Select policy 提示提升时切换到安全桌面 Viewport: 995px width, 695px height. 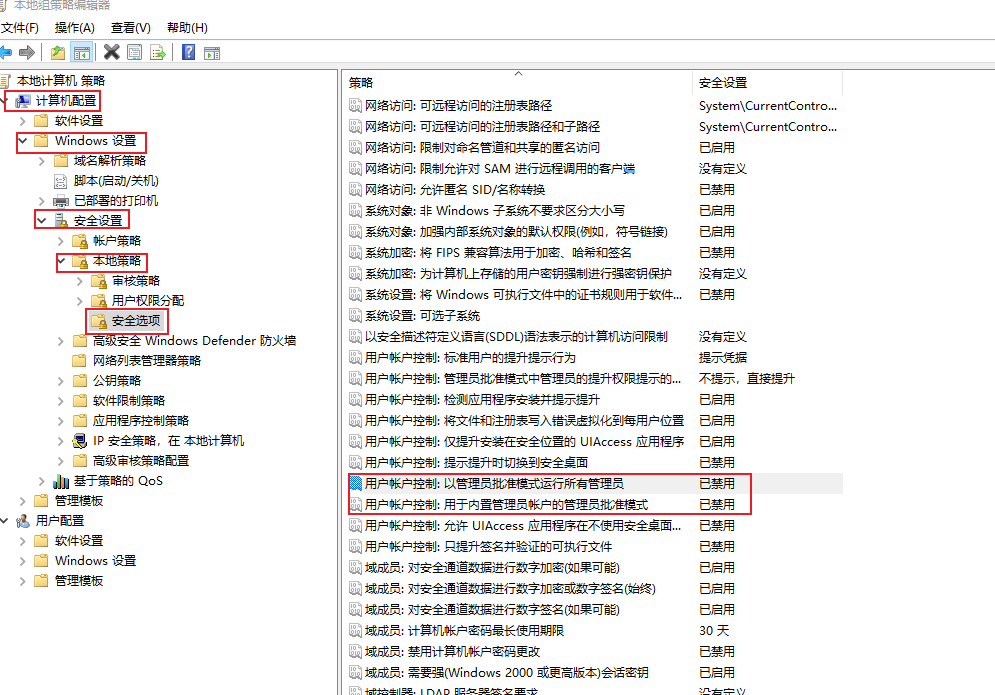[x=477, y=463]
